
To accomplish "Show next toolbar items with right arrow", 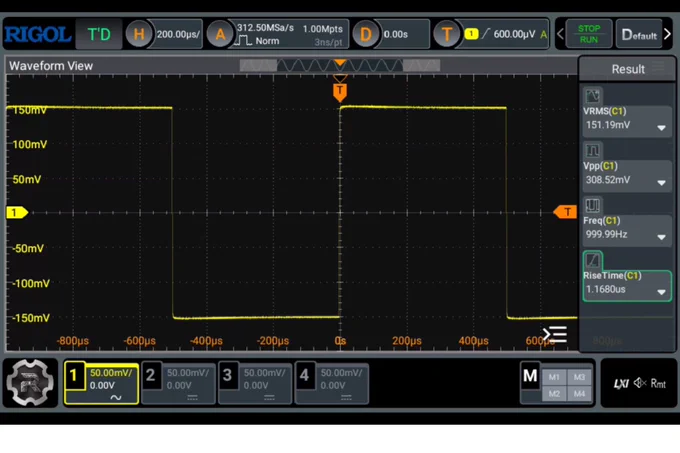I will tap(667, 34).
